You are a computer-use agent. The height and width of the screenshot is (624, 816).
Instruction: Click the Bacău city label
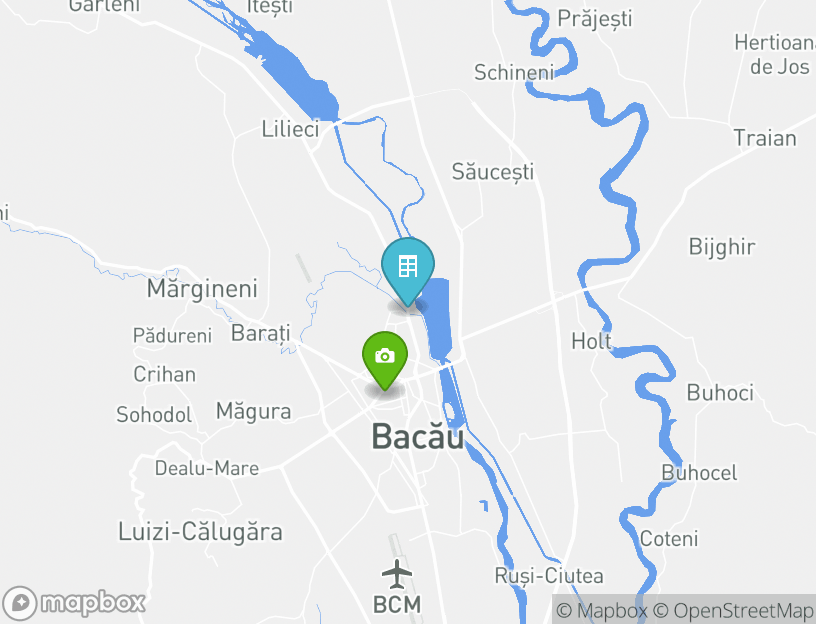pos(417,436)
